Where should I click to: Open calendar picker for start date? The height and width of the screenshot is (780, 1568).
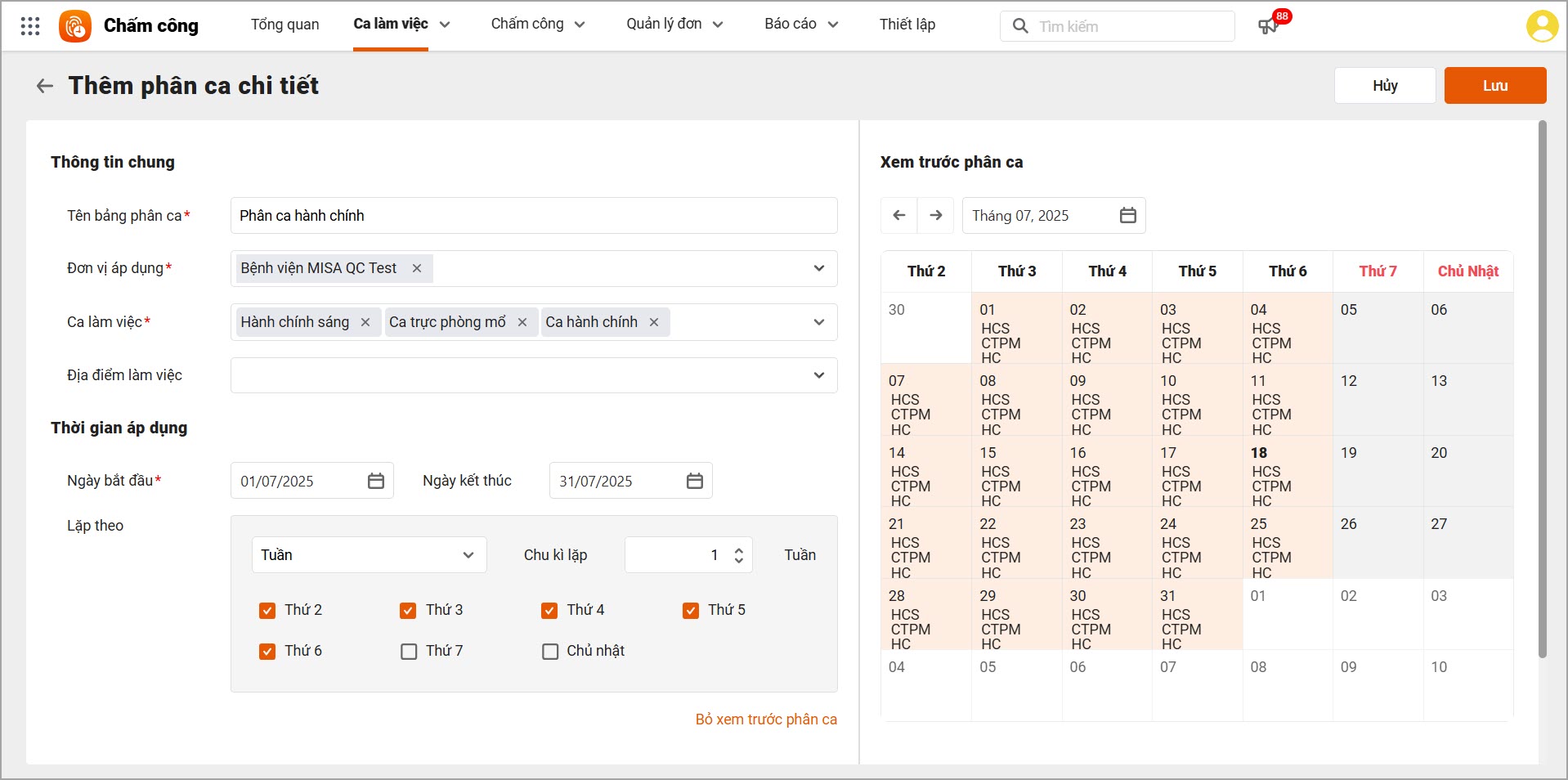376,481
